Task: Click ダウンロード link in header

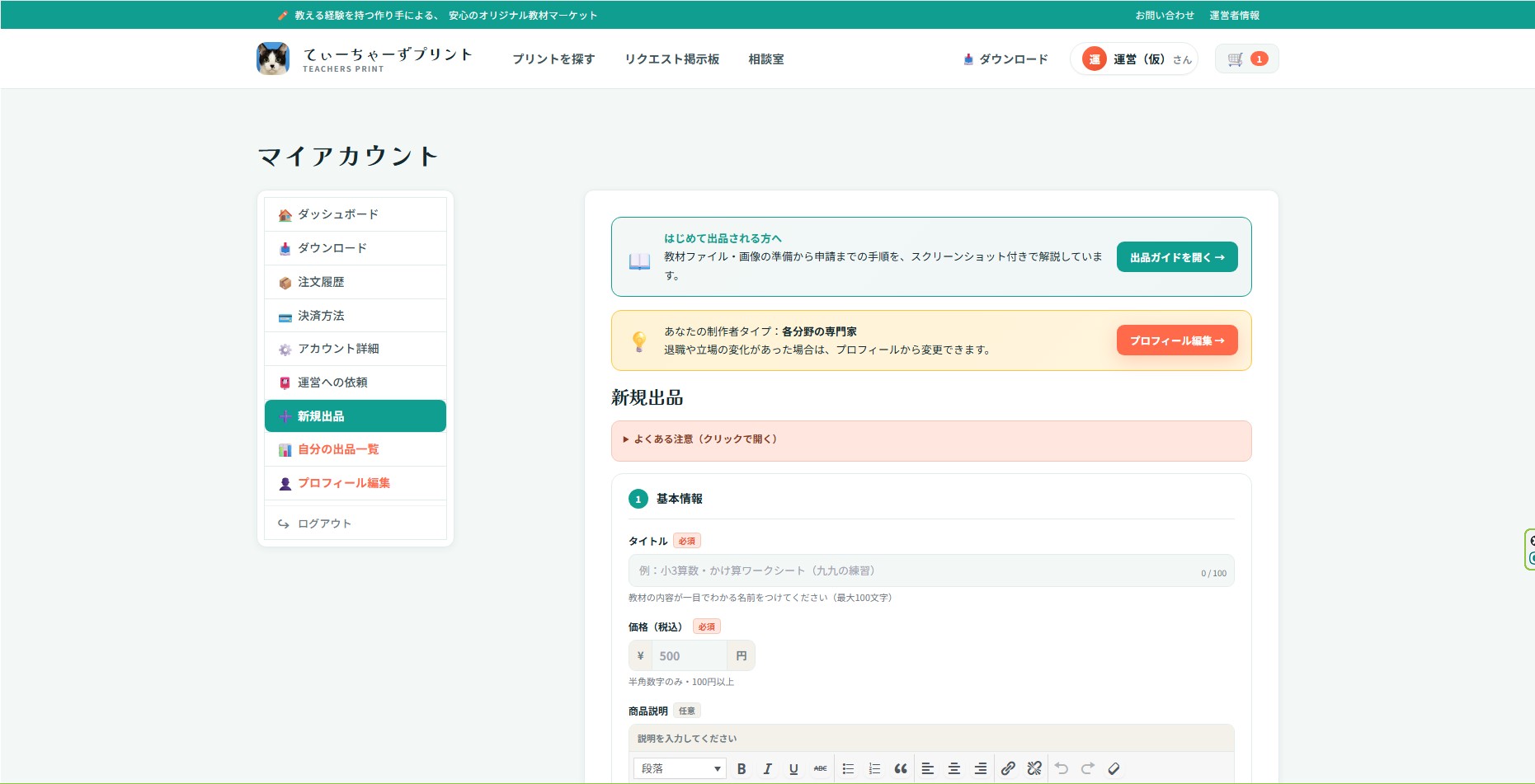Action: [1005, 59]
